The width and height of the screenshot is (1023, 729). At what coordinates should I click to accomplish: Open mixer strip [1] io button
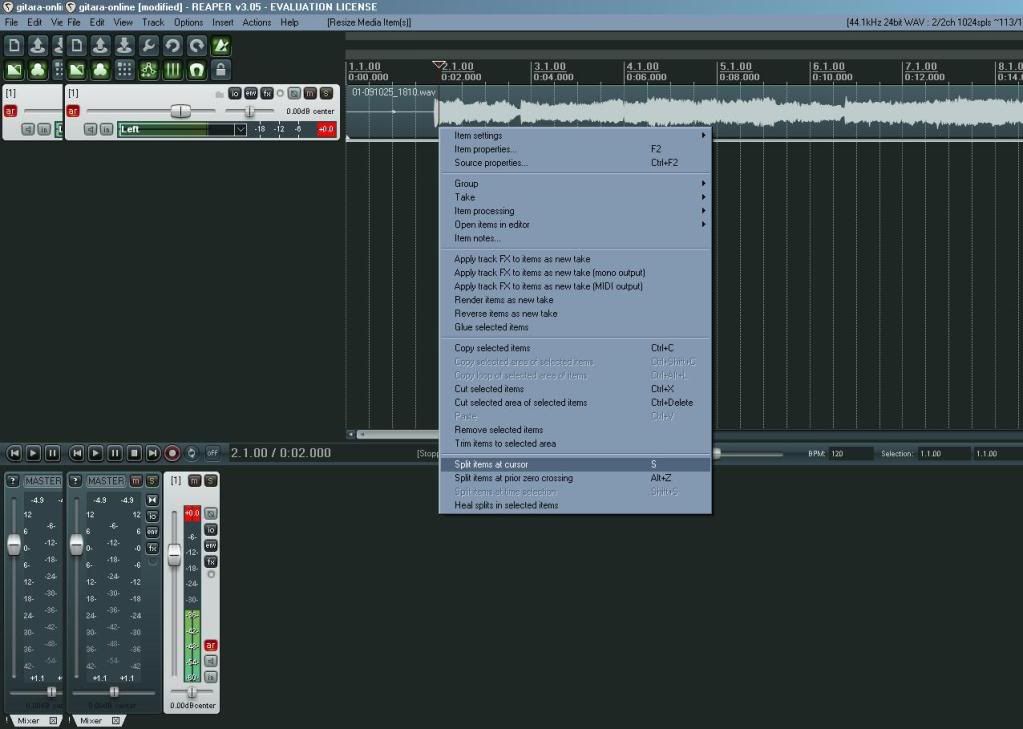tap(211, 530)
